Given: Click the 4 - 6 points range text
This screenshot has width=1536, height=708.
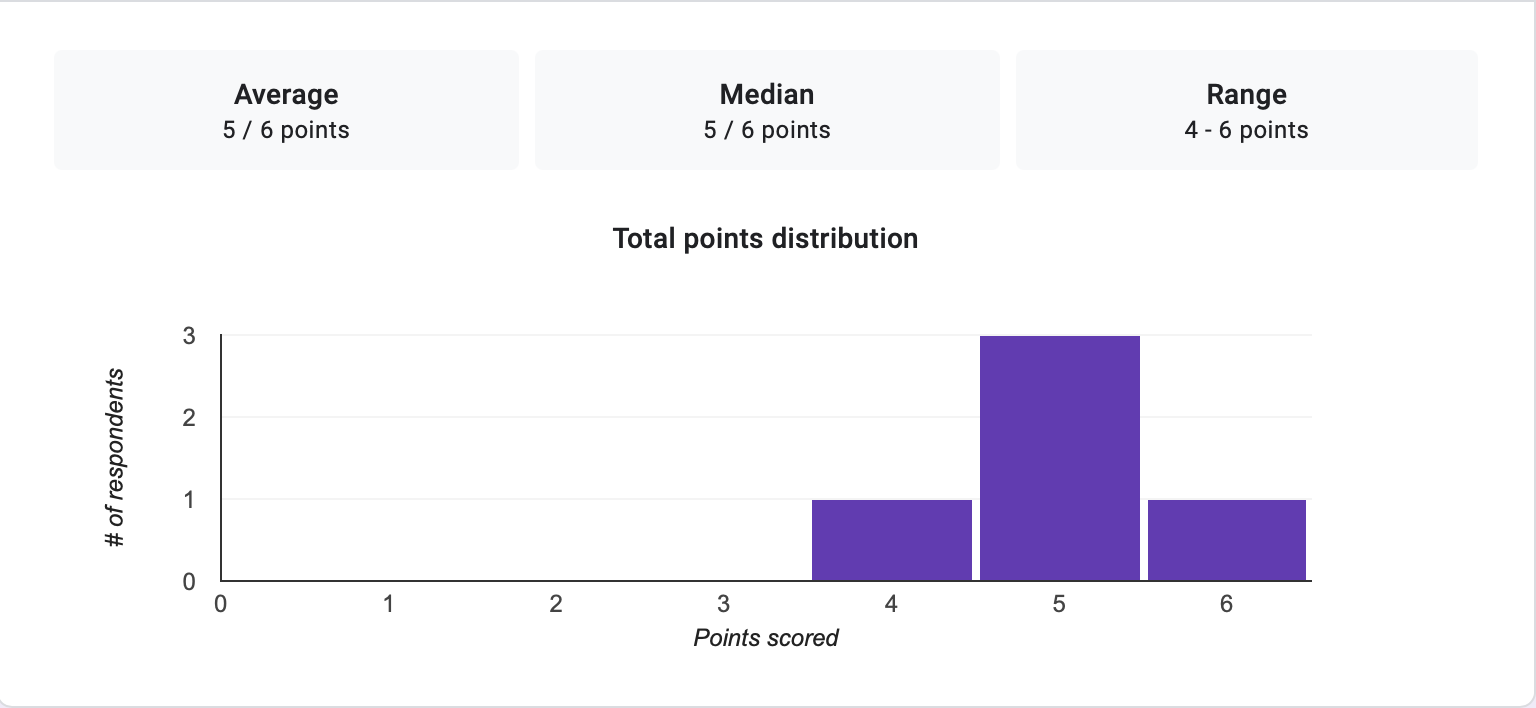Looking at the screenshot, I should [x=1247, y=130].
